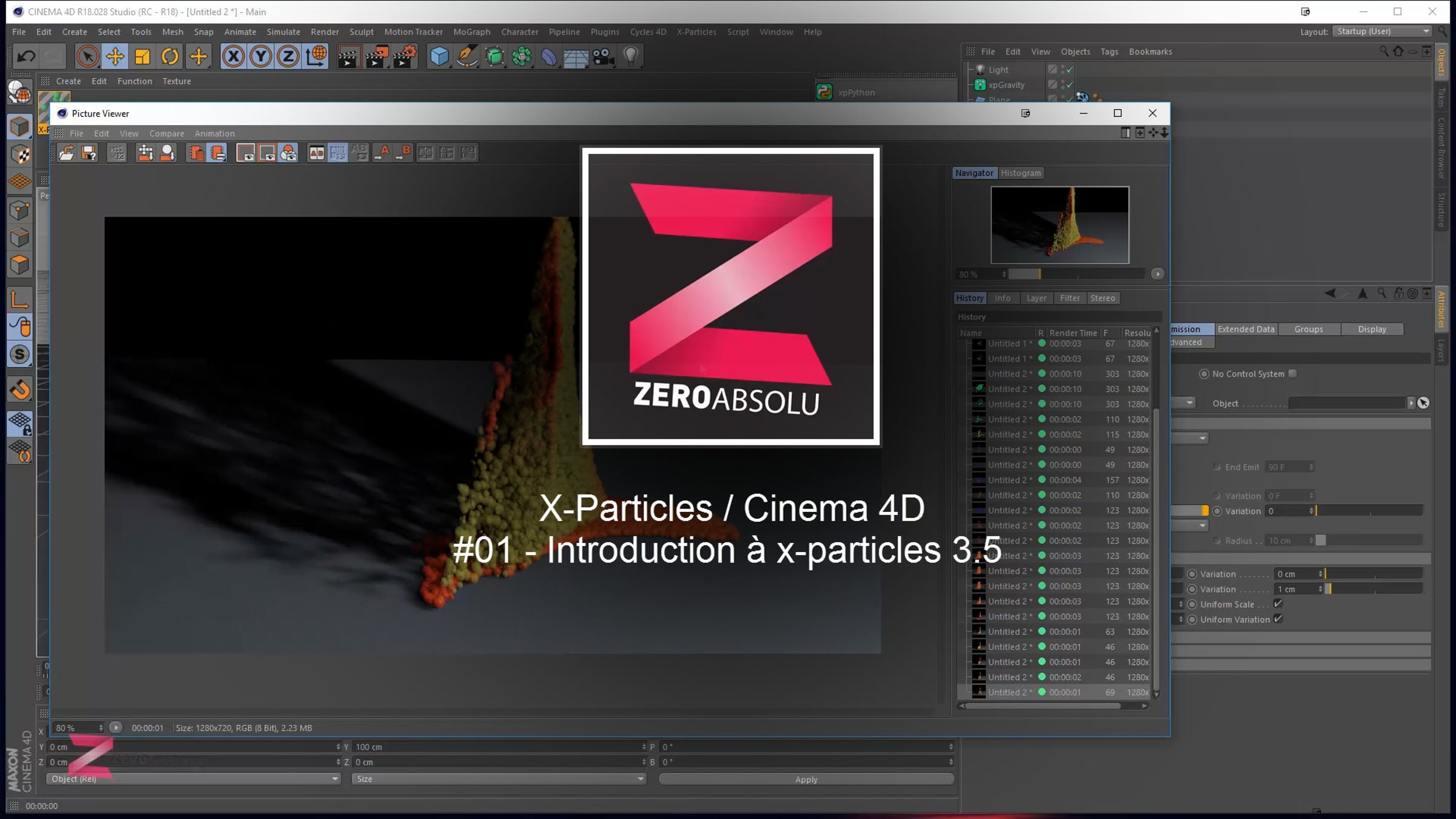
Task: Adjust the 1 cm Variation slider
Action: [1373, 589]
